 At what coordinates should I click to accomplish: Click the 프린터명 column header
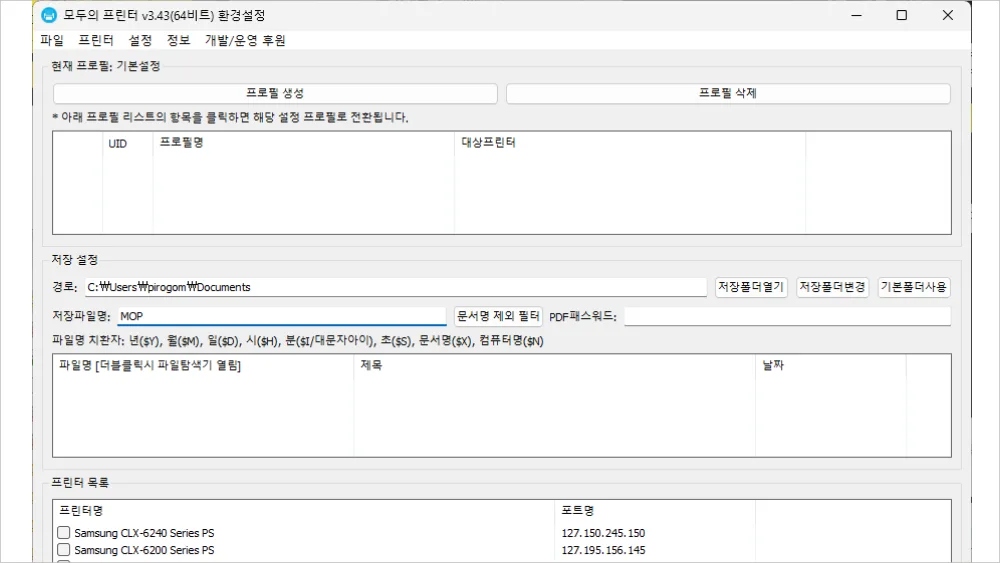pos(304,511)
